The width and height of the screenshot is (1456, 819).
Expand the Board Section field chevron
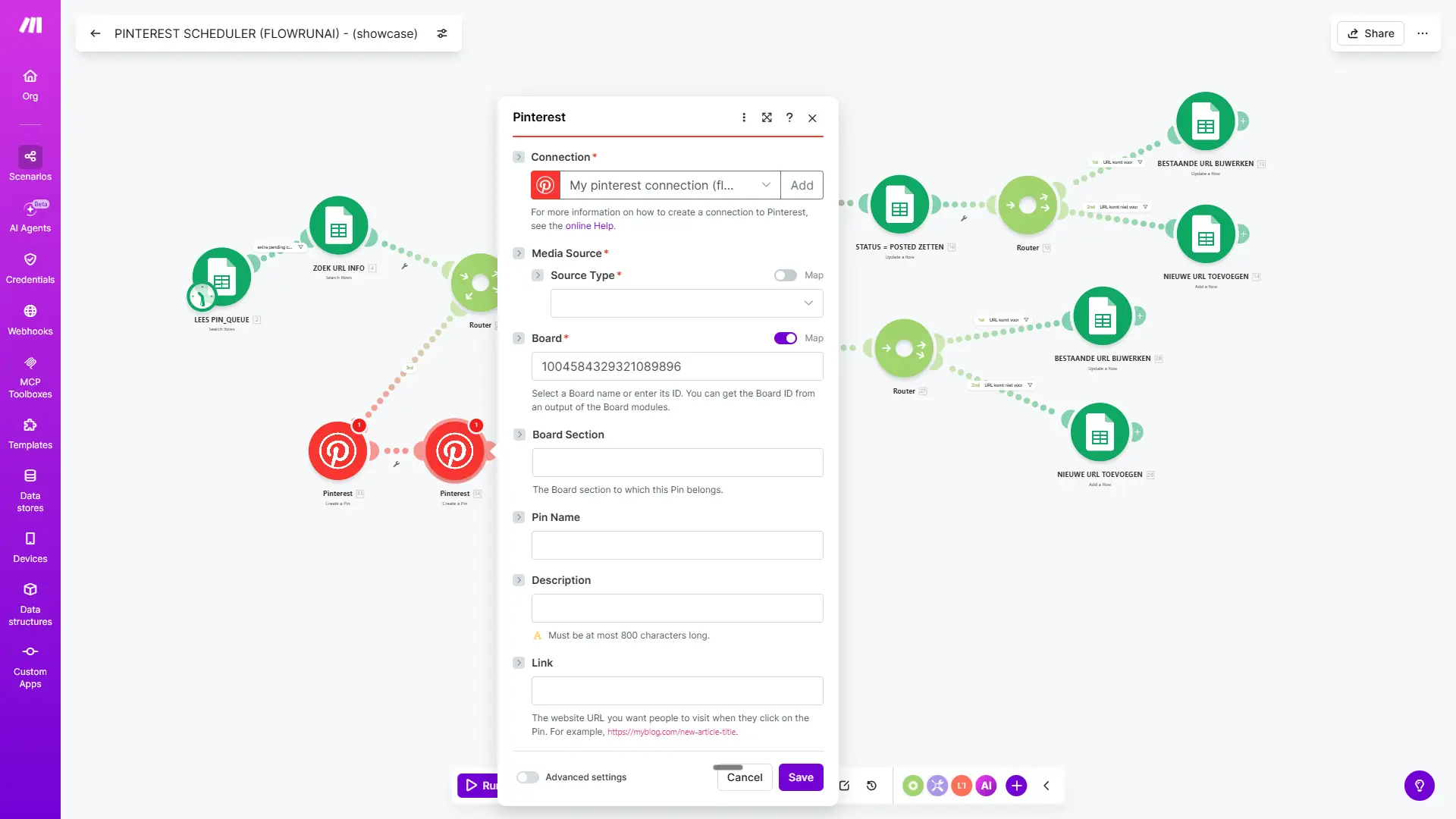pyautogui.click(x=519, y=435)
